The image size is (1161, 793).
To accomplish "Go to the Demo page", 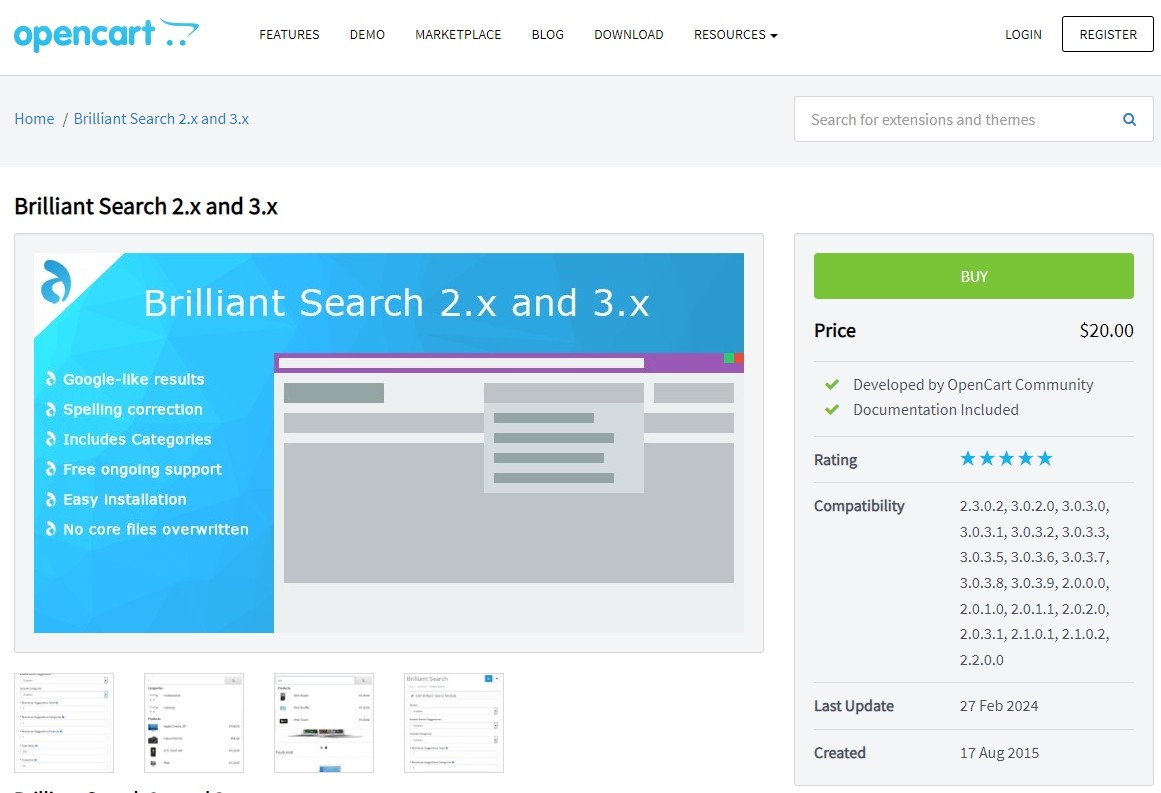I will (x=367, y=35).
